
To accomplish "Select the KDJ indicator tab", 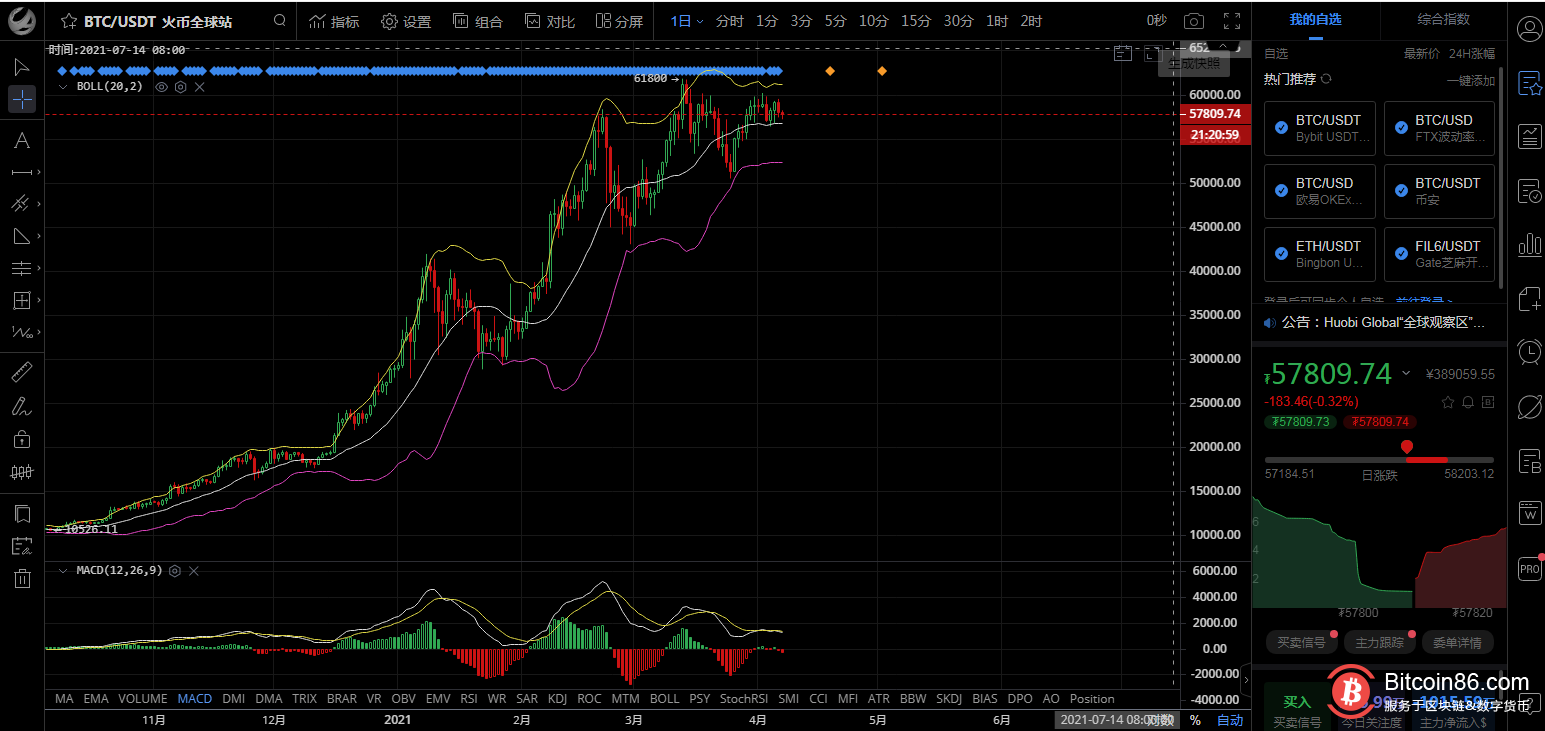I will [x=557, y=698].
